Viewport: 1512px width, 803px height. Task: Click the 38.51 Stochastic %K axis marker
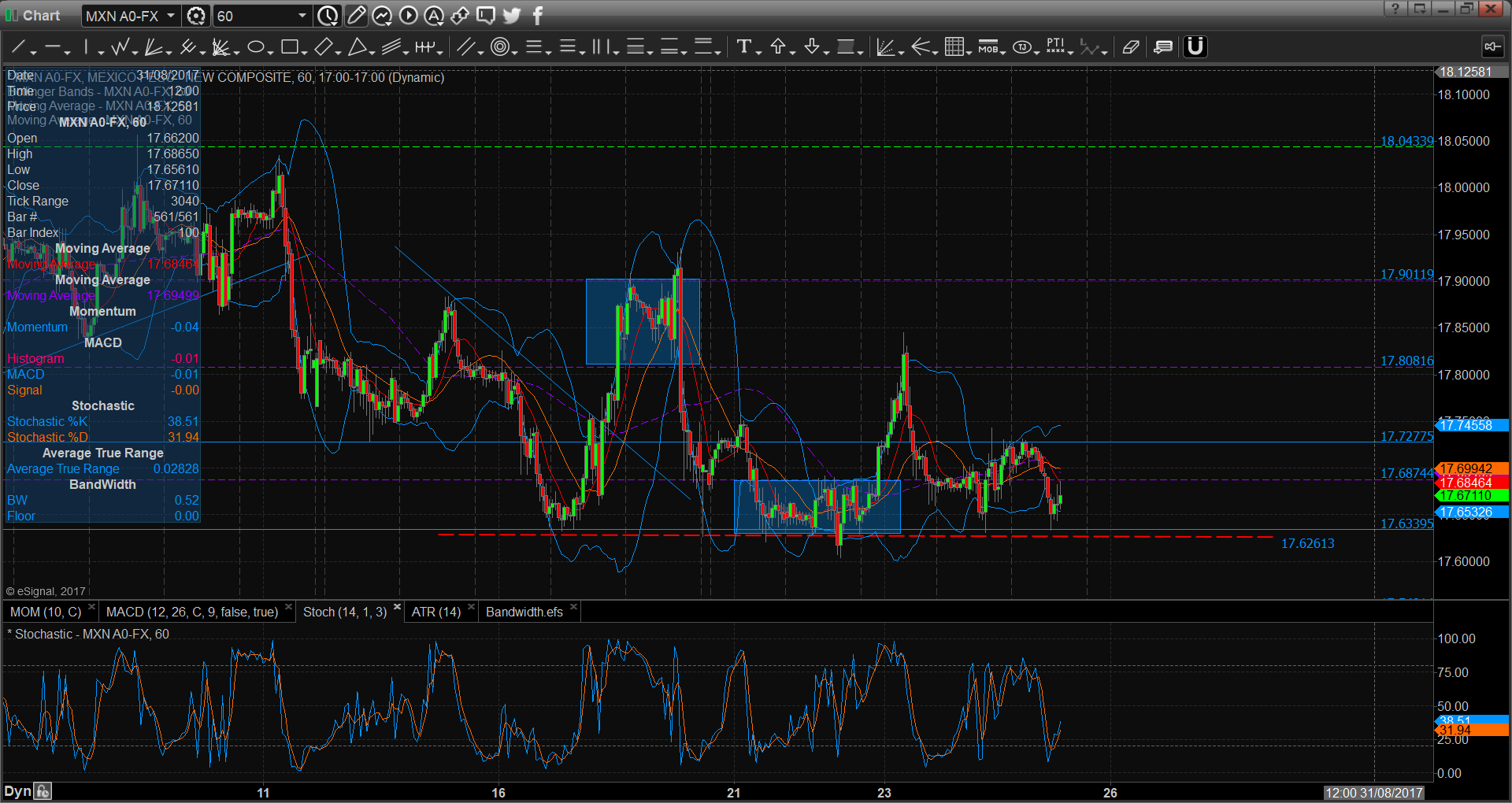[1472, 720]
